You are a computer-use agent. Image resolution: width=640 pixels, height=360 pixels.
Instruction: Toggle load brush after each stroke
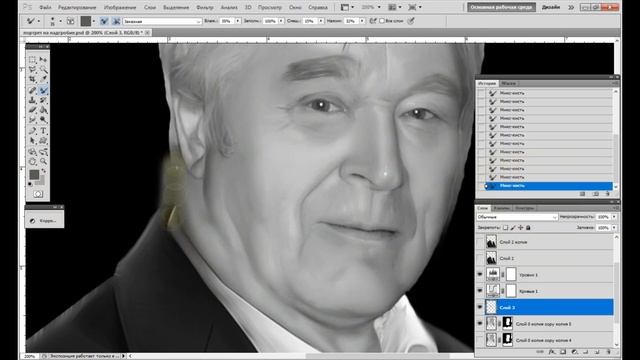[104, 21]
